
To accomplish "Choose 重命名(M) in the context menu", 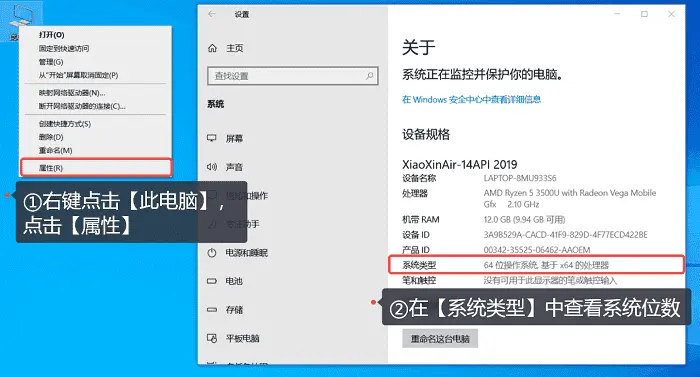I will [55, 151].
